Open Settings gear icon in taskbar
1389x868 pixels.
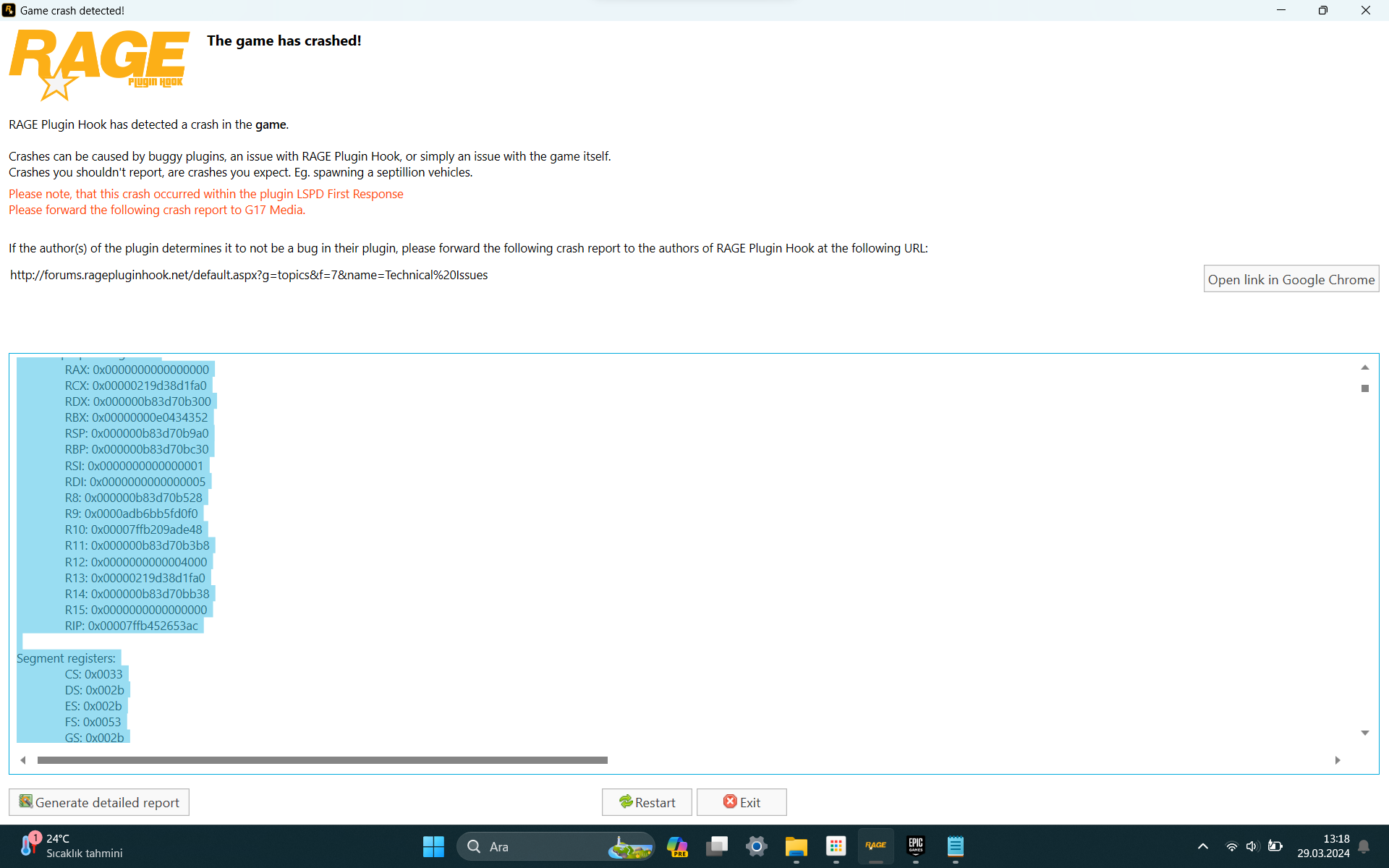pos(756,846)
